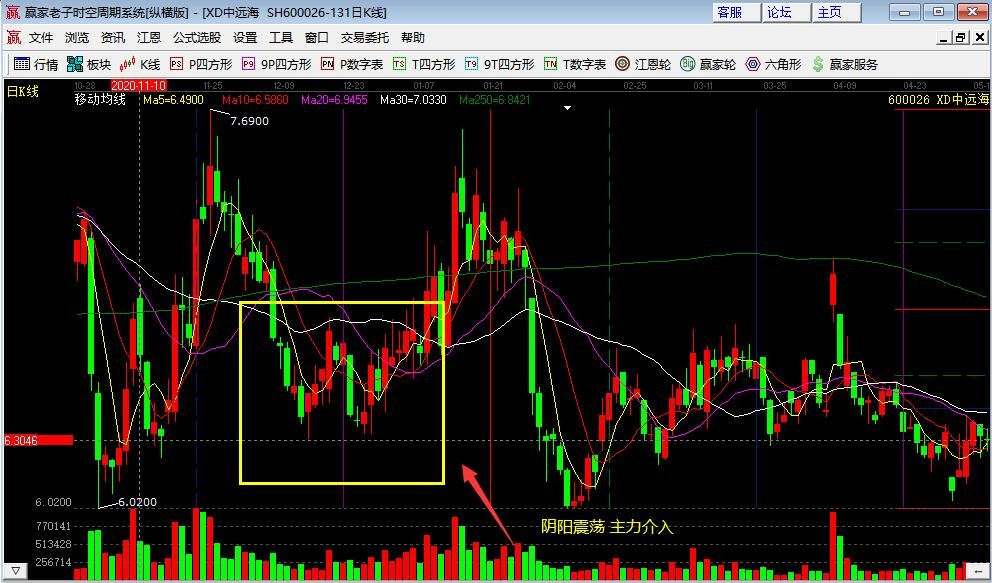Click the 赢 icon in the title bar
Viewport: 992px width, 583px height.
point(13,12)
